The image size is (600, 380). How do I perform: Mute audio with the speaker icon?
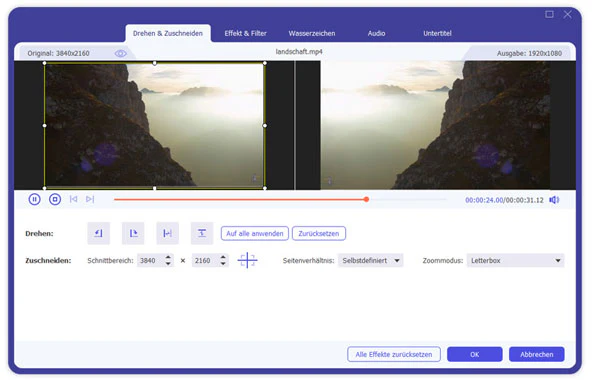coord(554,200)
